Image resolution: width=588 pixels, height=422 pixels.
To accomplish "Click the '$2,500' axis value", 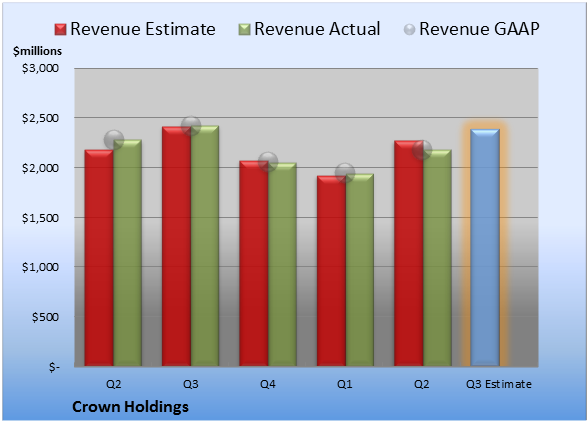I will pyautogui.click(x=40, y=118).
